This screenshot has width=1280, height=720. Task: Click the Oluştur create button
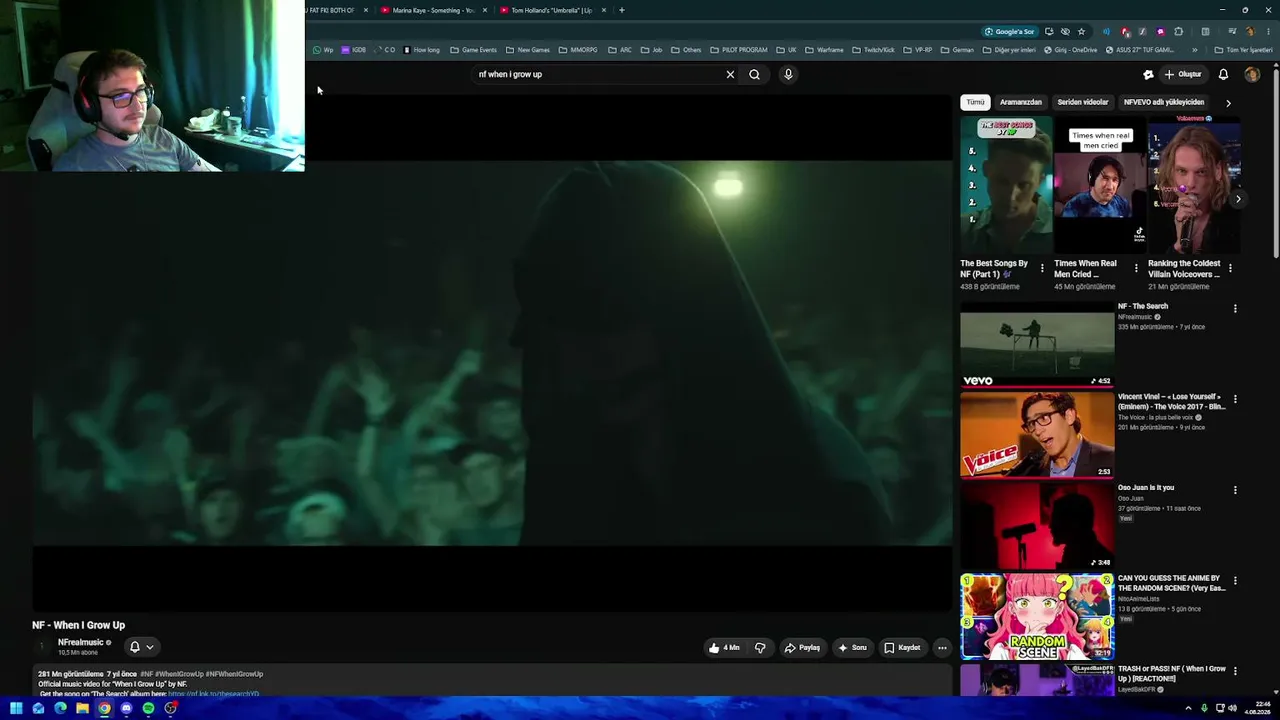[1182, 74]
